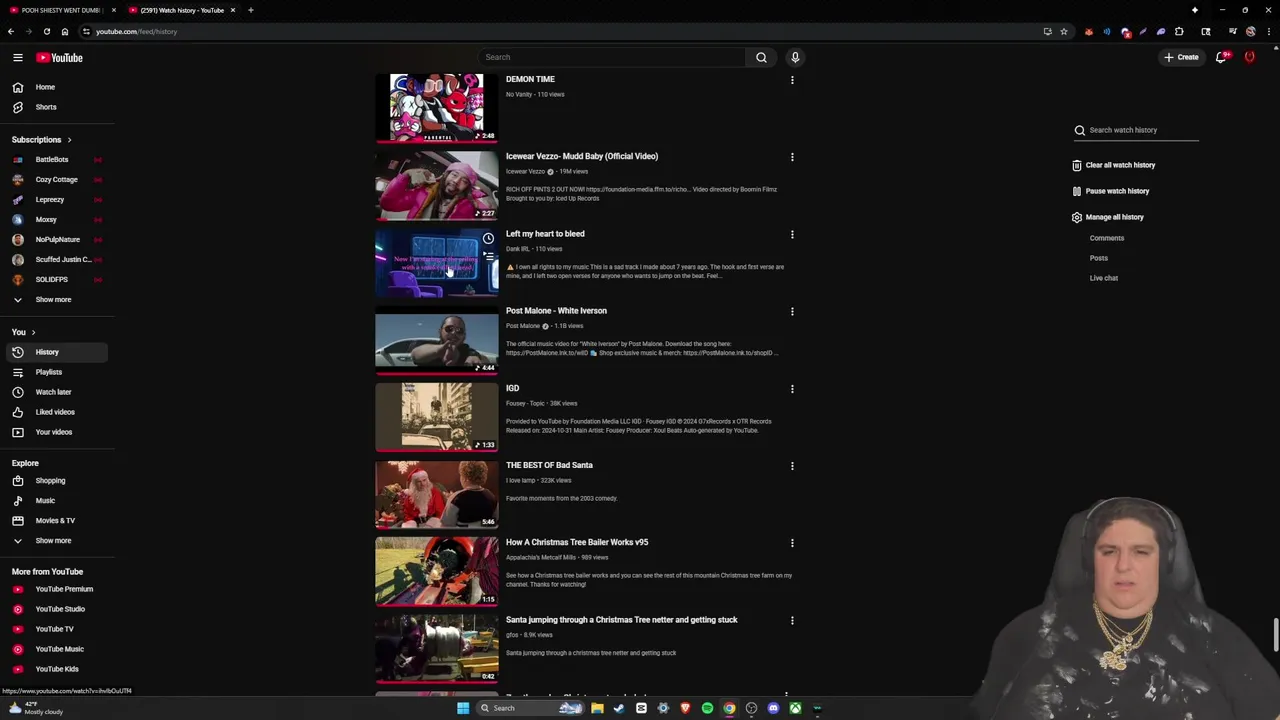
Task: Open more options for IGD video
Action: [792, 389]
